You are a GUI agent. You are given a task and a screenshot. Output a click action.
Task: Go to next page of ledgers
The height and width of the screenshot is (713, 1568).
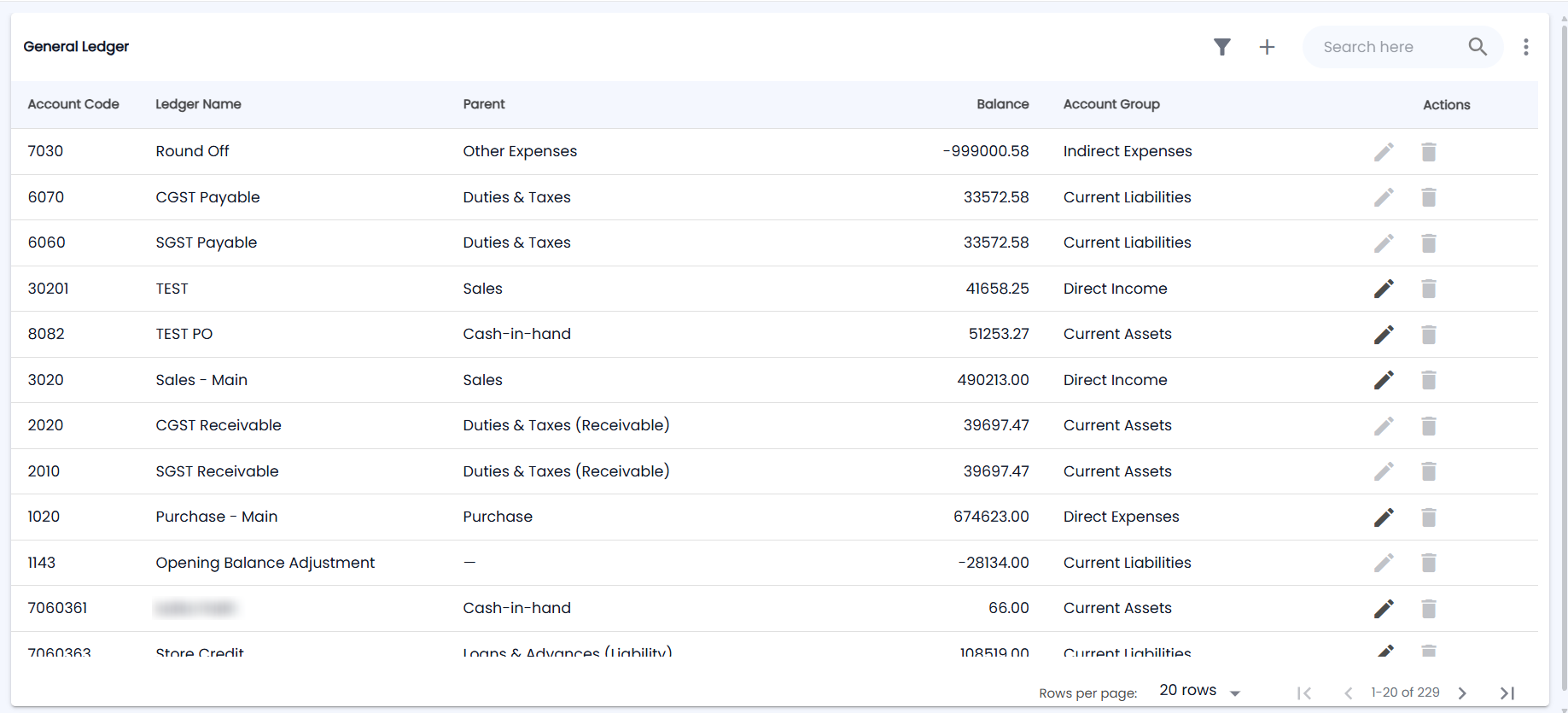click(1462, 693)
